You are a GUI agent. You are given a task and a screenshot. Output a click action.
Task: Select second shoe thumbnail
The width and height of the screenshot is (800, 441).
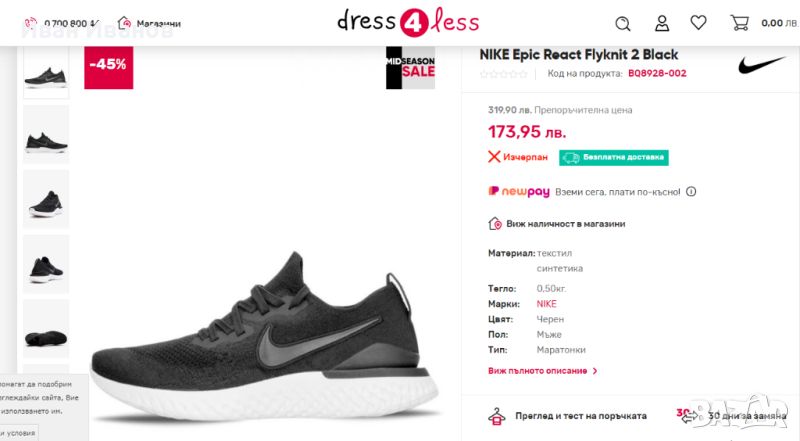pyautogui.click(x=46, y=135)
